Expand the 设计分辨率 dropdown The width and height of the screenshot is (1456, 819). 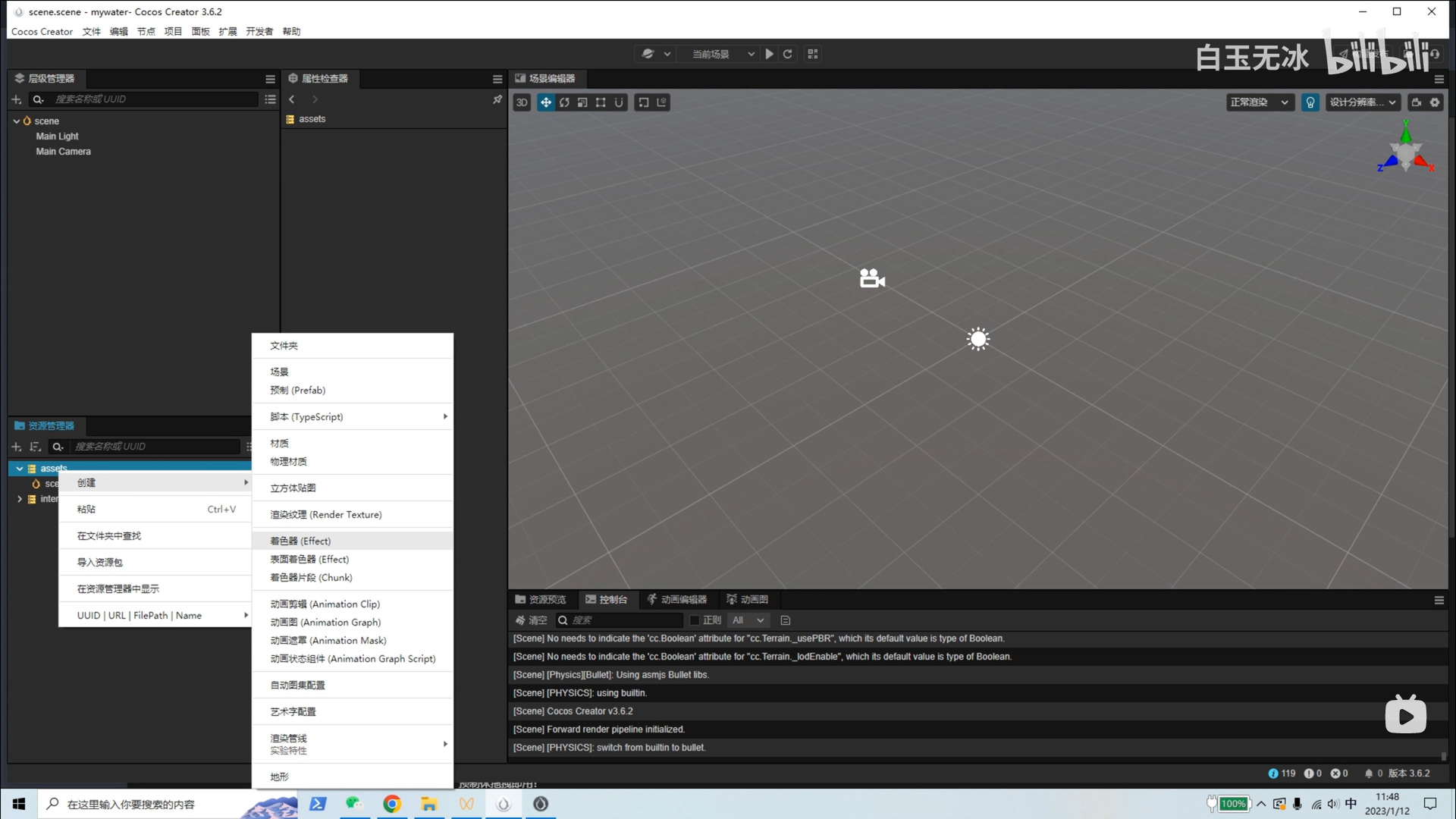coord(1363,102)
